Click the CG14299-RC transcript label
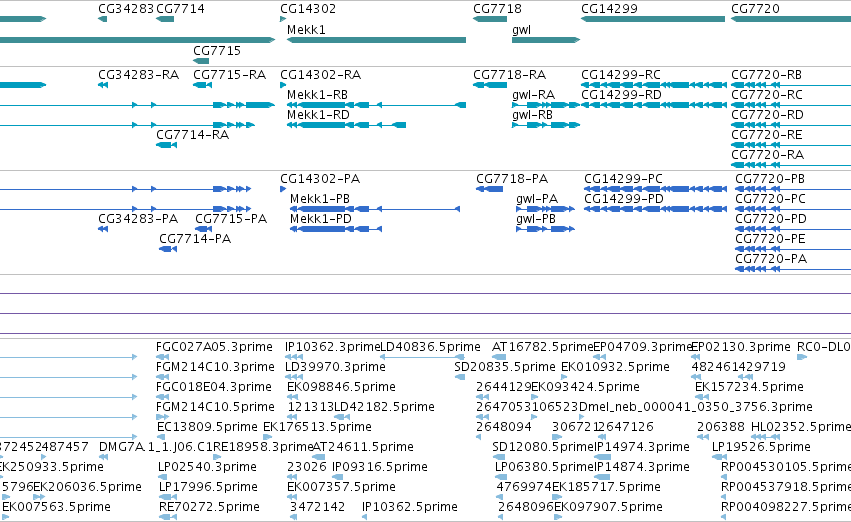 coord(621,75)
